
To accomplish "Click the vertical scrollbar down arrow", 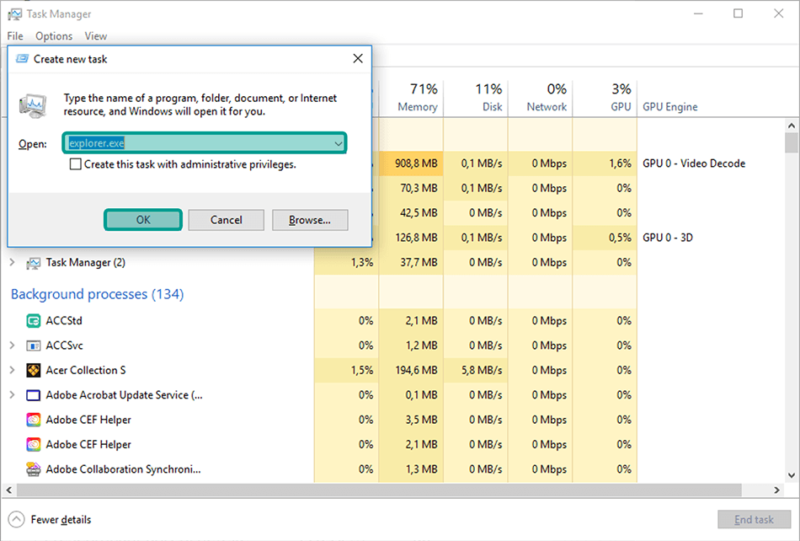I will (x=791, y=475).
